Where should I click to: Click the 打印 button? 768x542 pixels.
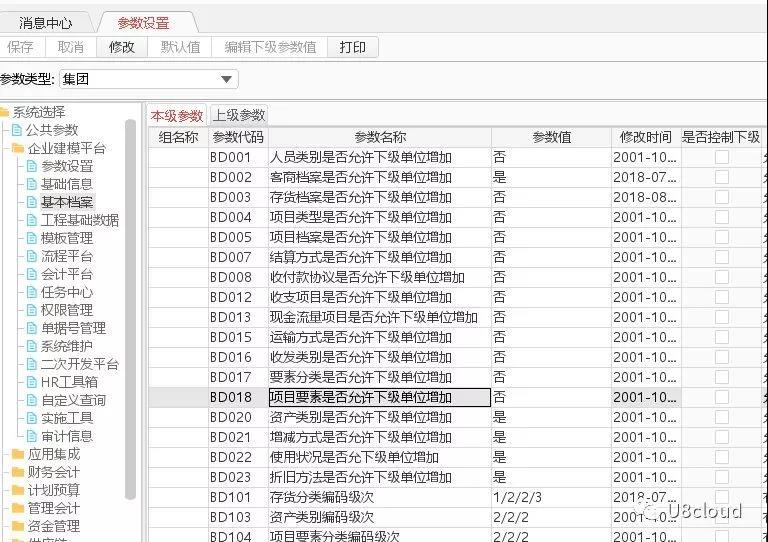pos(352,47)
